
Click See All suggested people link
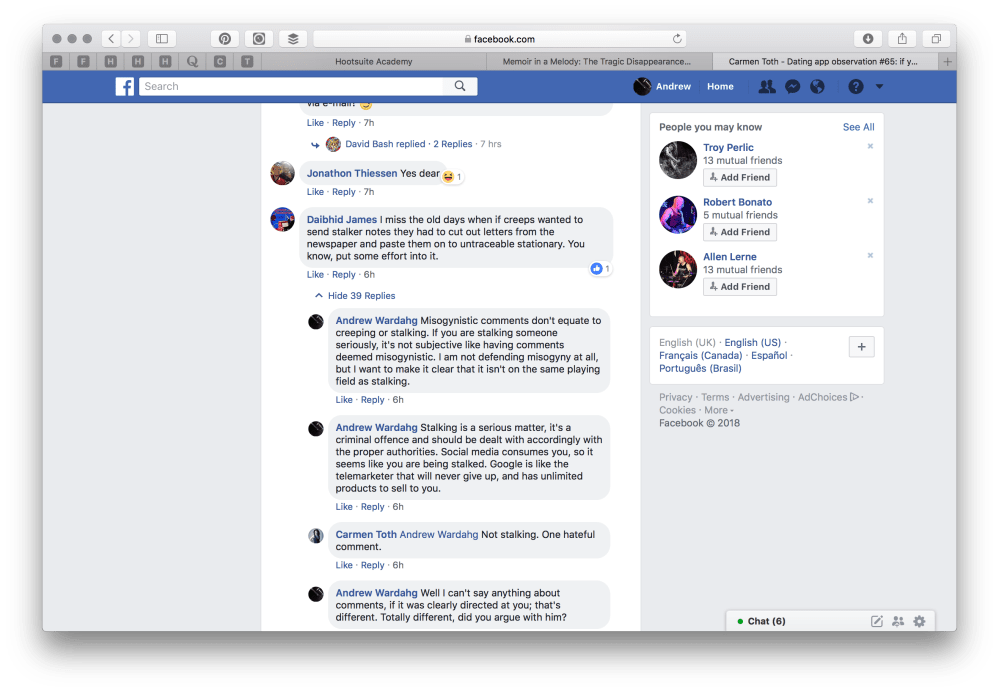(858, 127)
